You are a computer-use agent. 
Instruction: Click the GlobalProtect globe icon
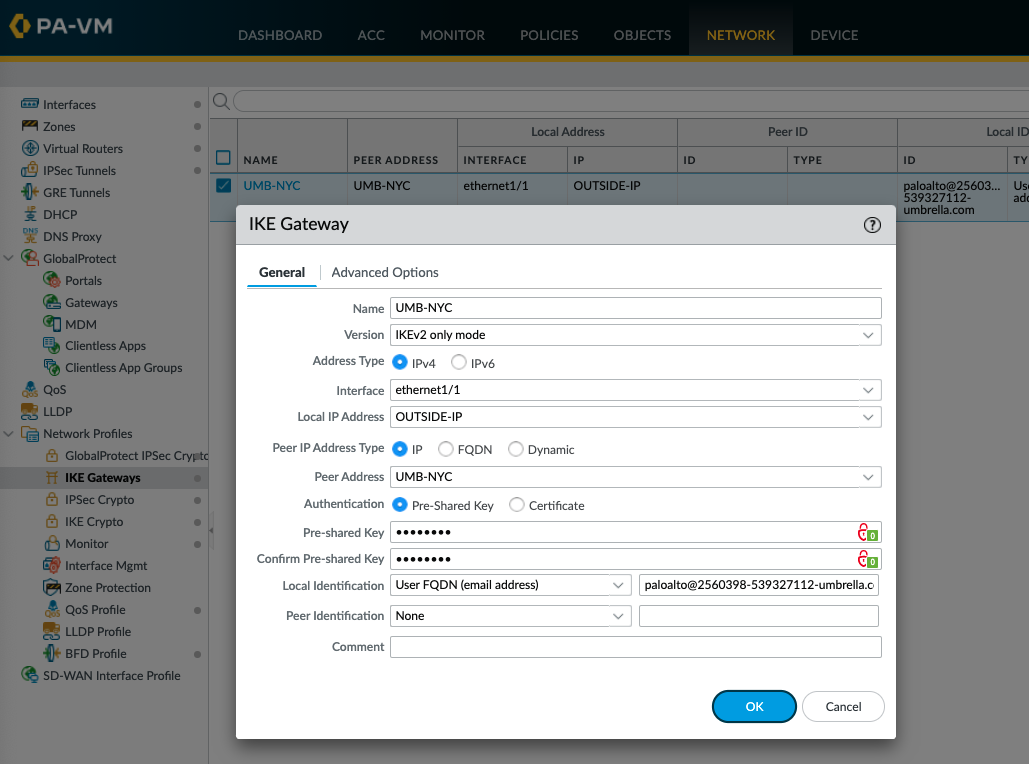pyautogui.click(x=30, y=258)
